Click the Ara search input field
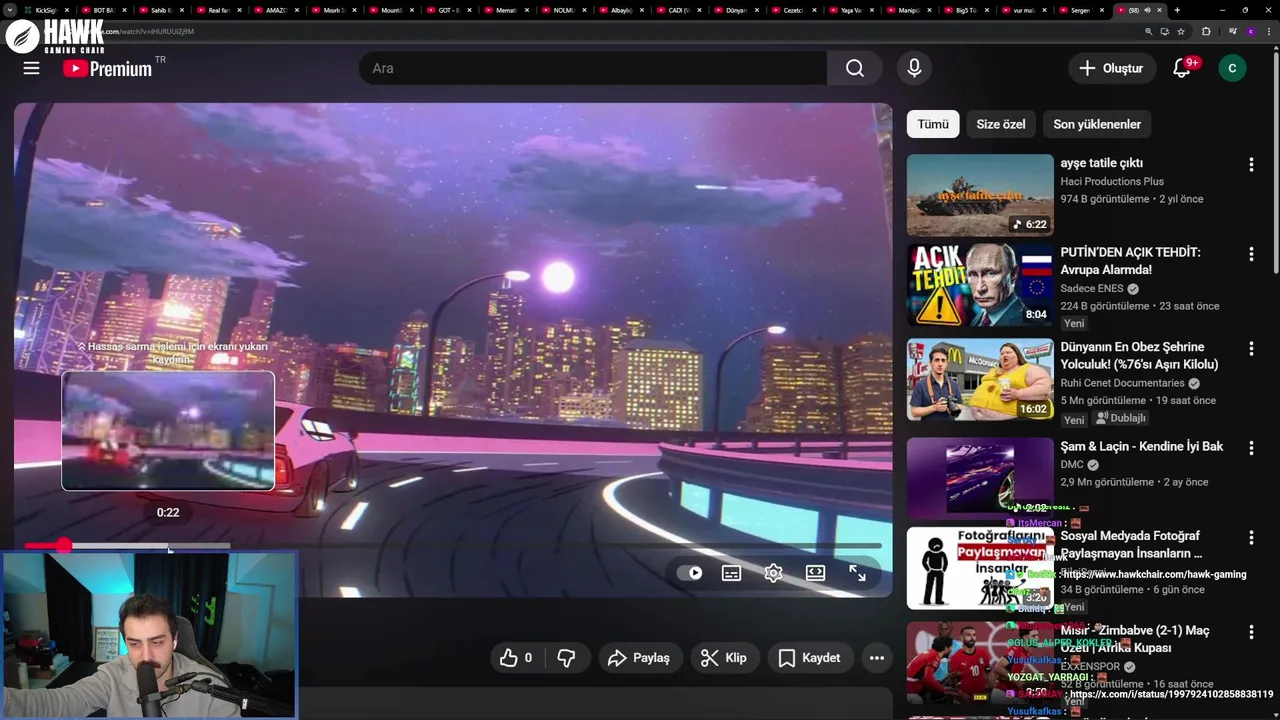1280x720 pixels. [x=593, y=68]
